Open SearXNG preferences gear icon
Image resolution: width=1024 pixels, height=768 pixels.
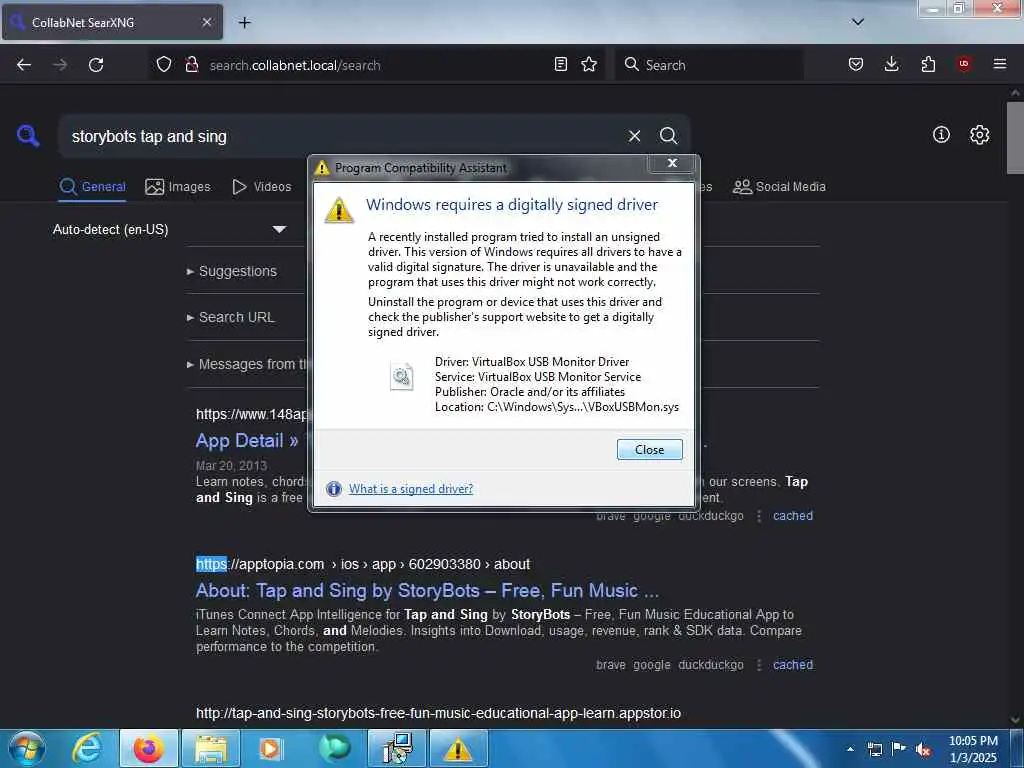pos(979,135)
